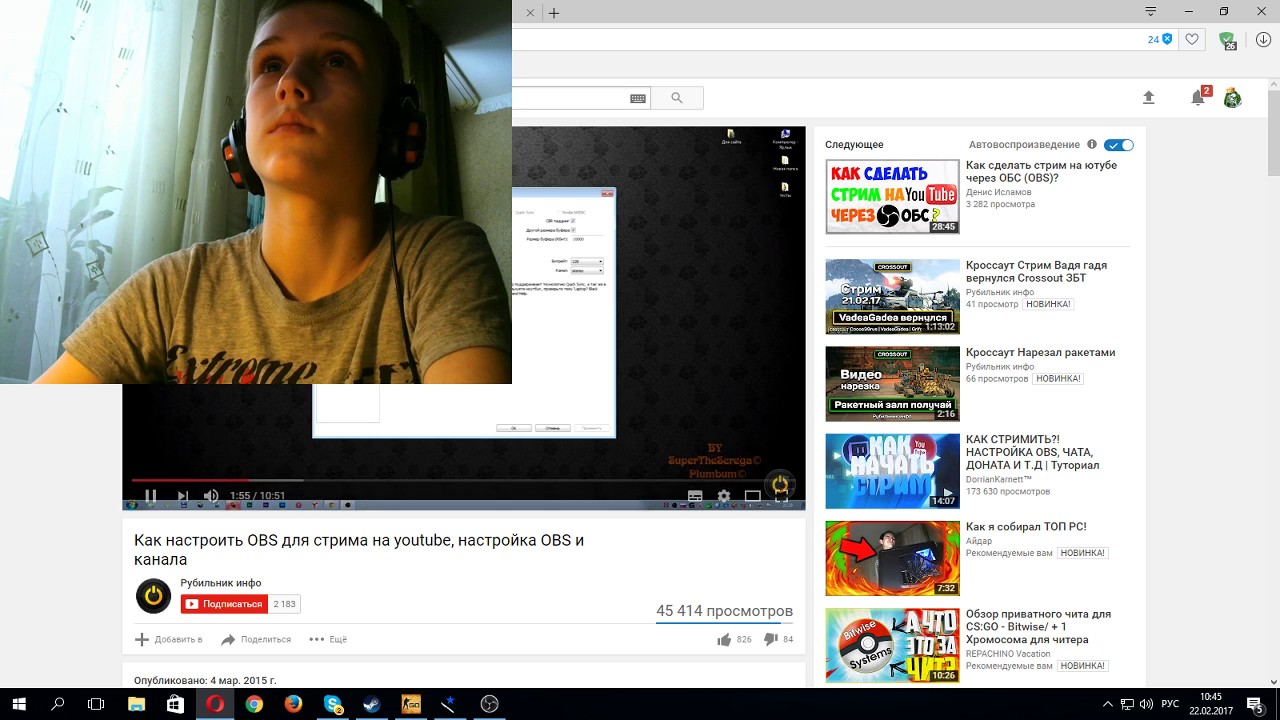Skip to next video with player button

coord(182,496)
